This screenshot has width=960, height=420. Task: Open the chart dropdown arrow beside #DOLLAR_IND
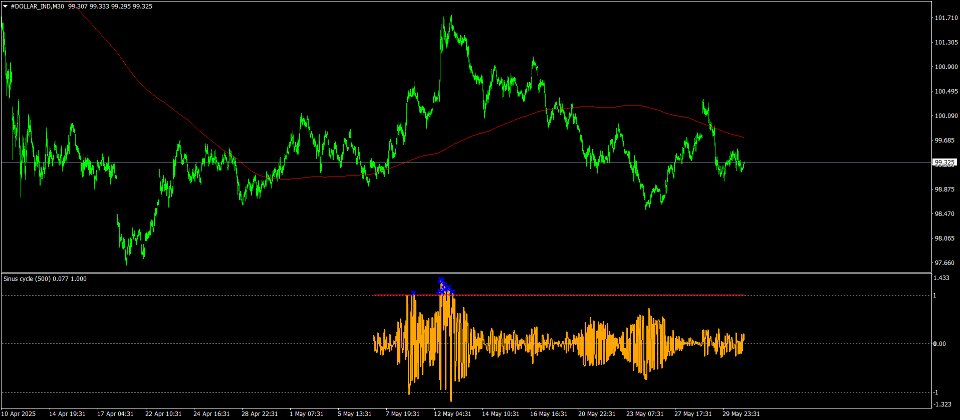5,6
